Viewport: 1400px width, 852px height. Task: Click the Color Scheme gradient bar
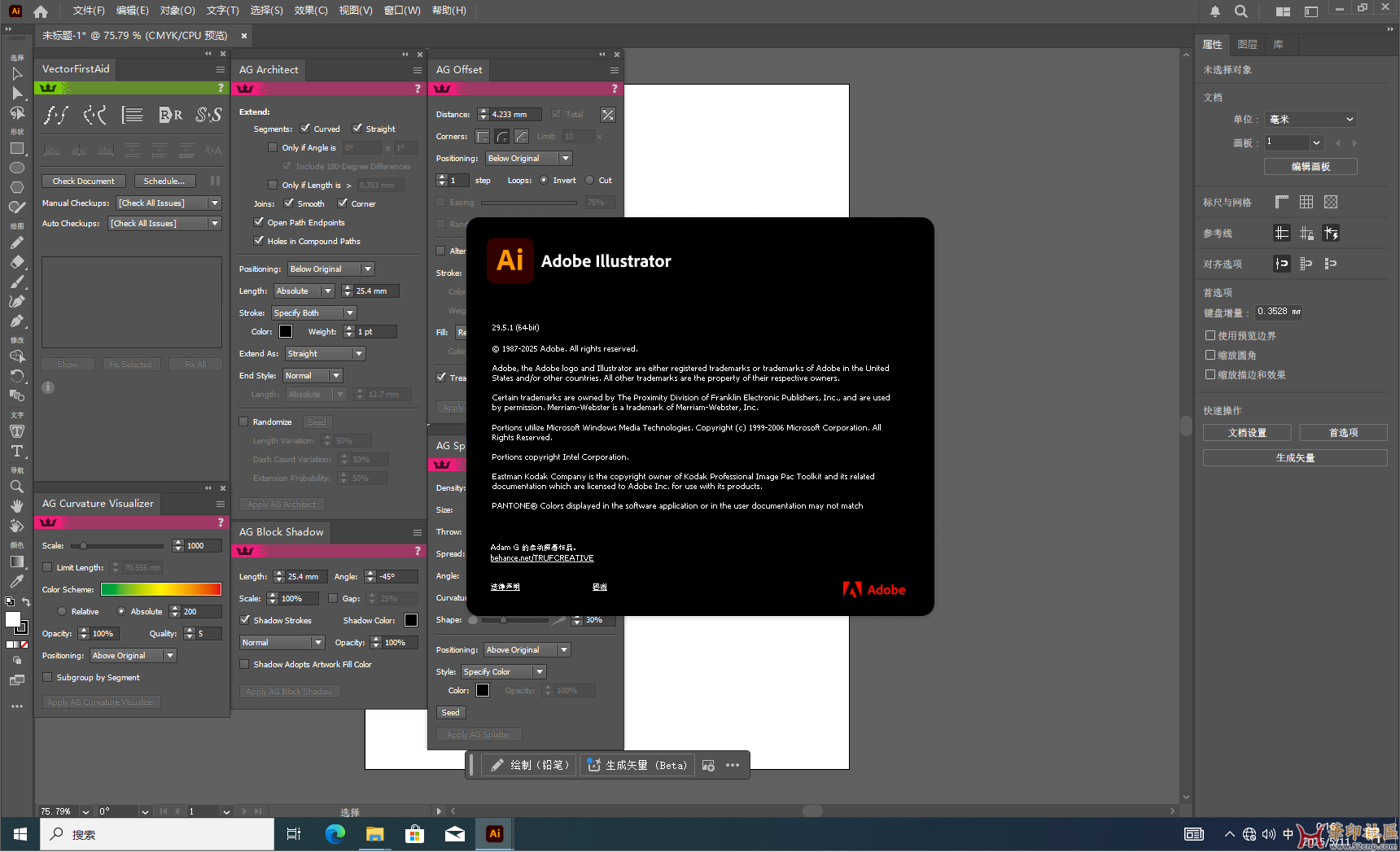161,589
